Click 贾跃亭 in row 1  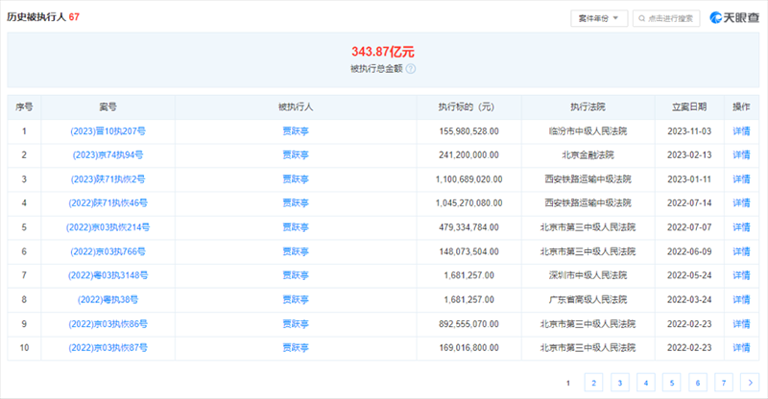click(295, 131)
